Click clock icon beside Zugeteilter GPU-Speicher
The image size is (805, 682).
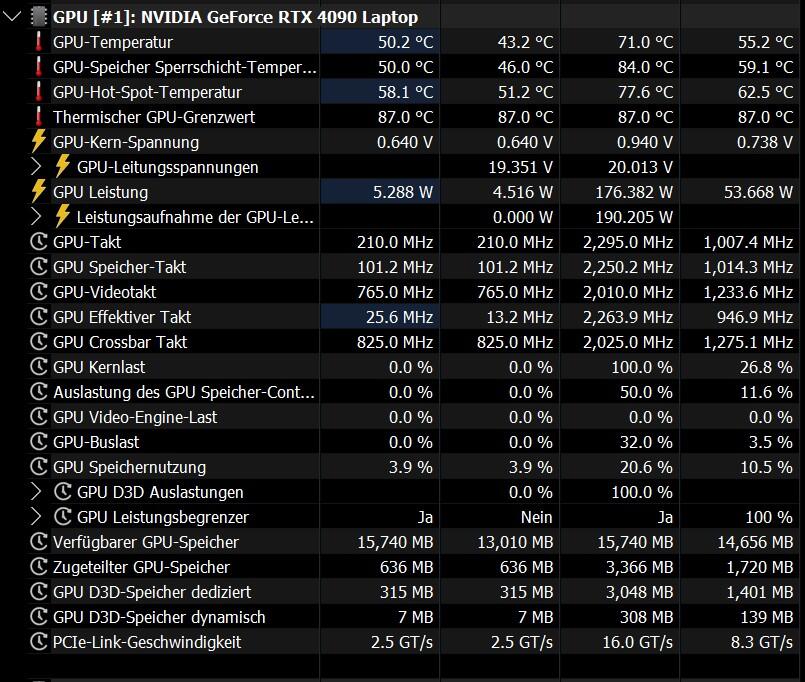coord(39,567)
